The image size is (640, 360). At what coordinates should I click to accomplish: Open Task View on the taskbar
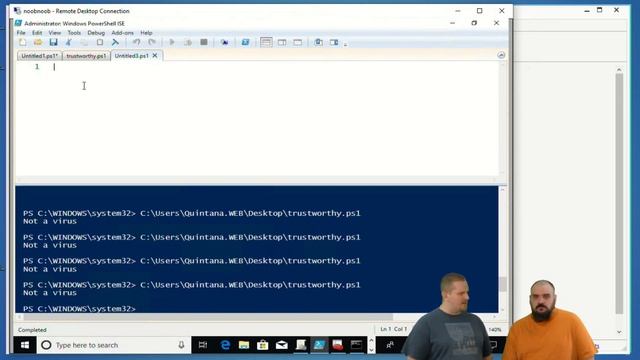pyautogui.click(x=203, y=345)
